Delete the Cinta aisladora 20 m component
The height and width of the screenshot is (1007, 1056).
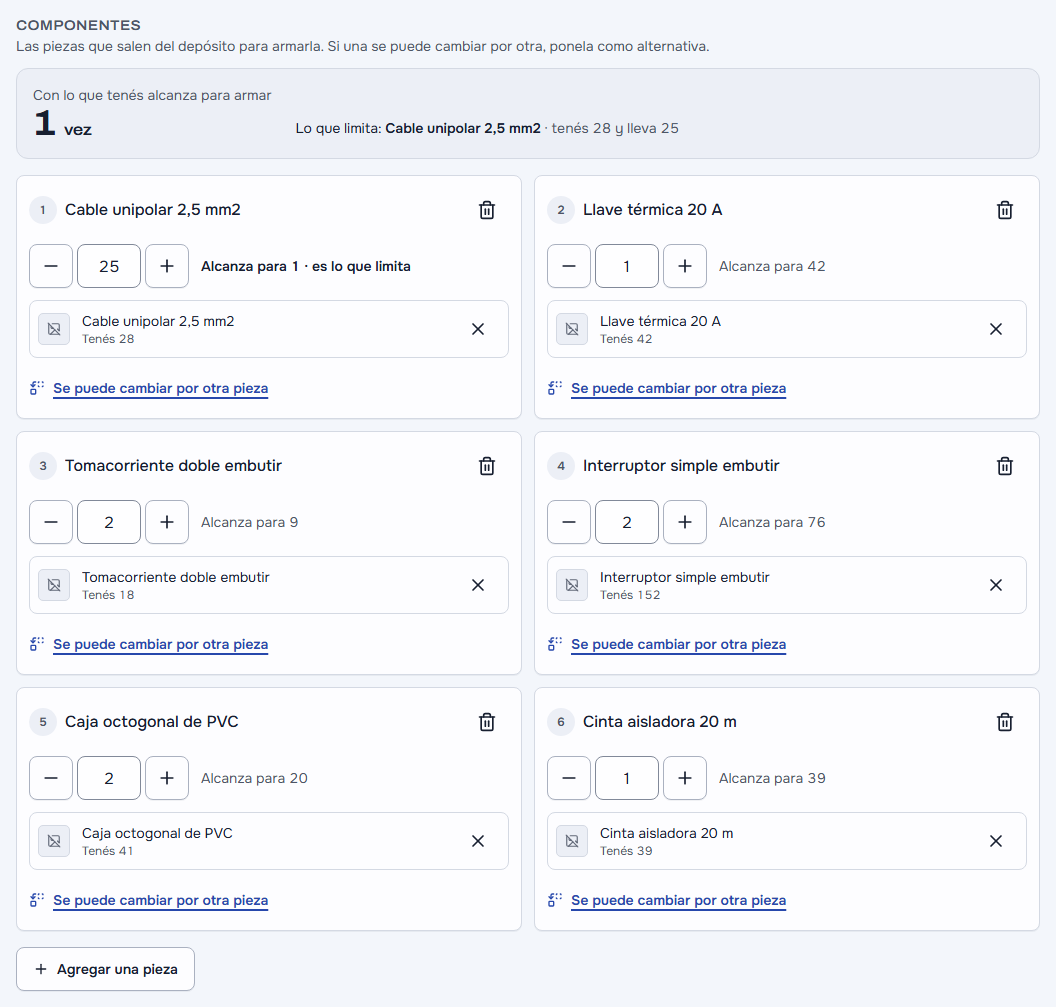click(1005, 722)
